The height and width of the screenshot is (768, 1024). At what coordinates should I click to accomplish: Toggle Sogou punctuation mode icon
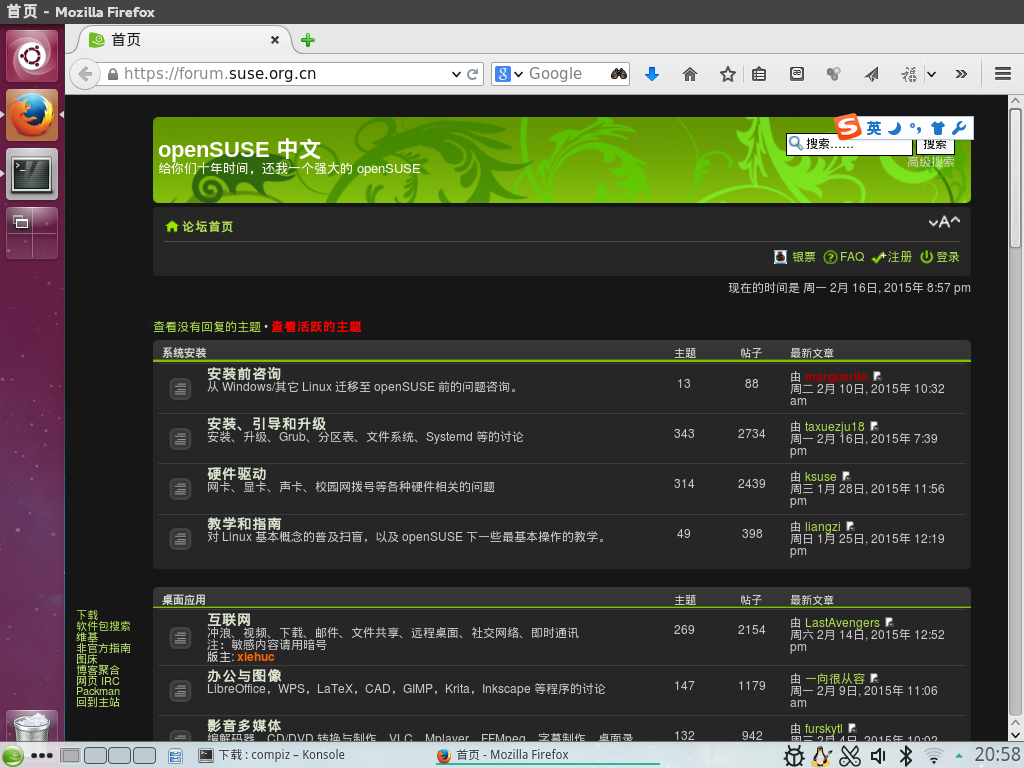pyautogui.click(x=916, y=128)
